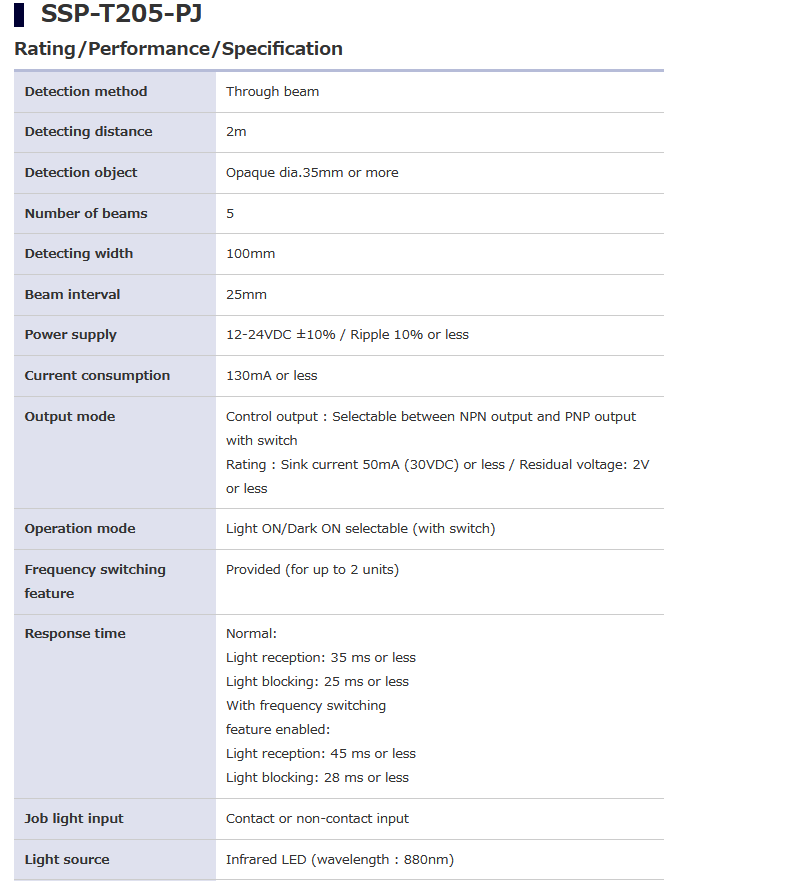Click the Detecting distance label

[89, 132]
